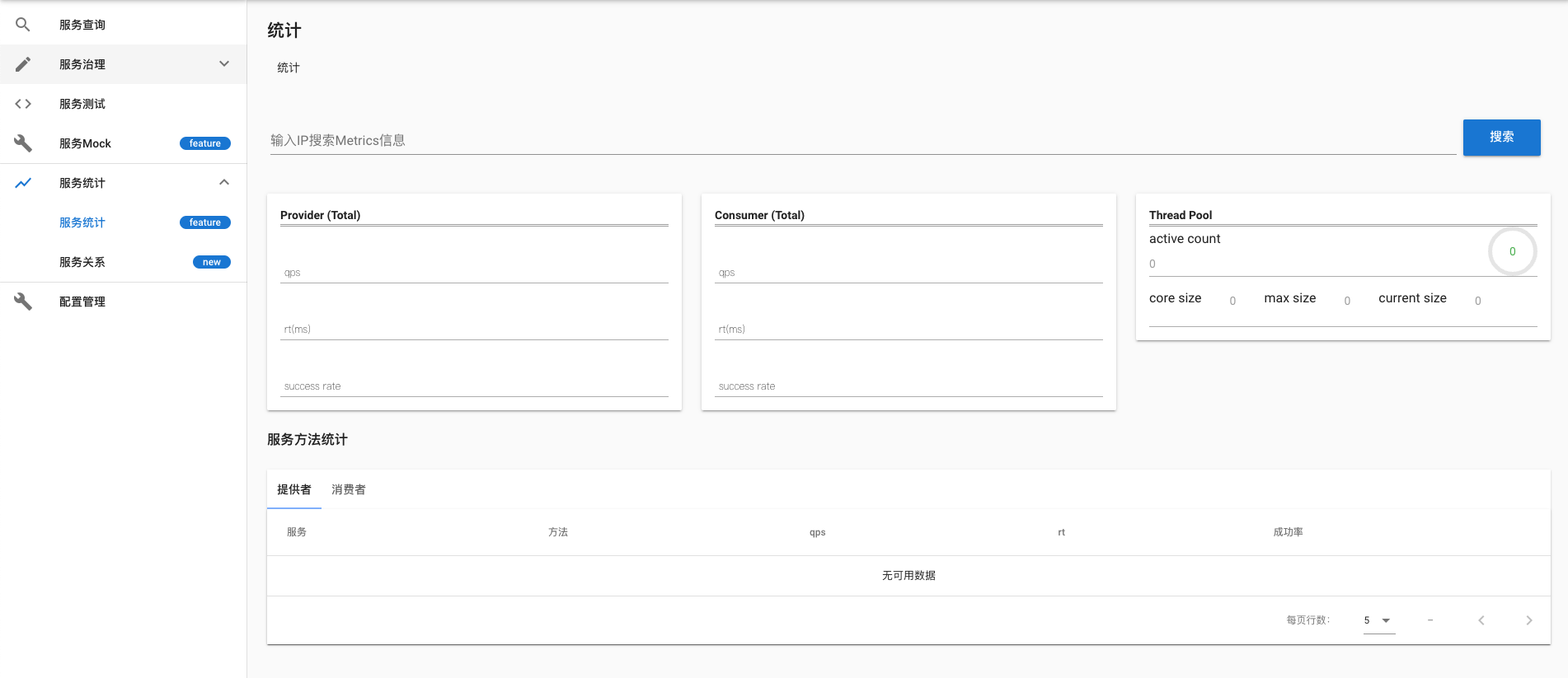This screenshot has height=678, width=1568.
Task: Click the Provider qps field
Action: (474, 272)
